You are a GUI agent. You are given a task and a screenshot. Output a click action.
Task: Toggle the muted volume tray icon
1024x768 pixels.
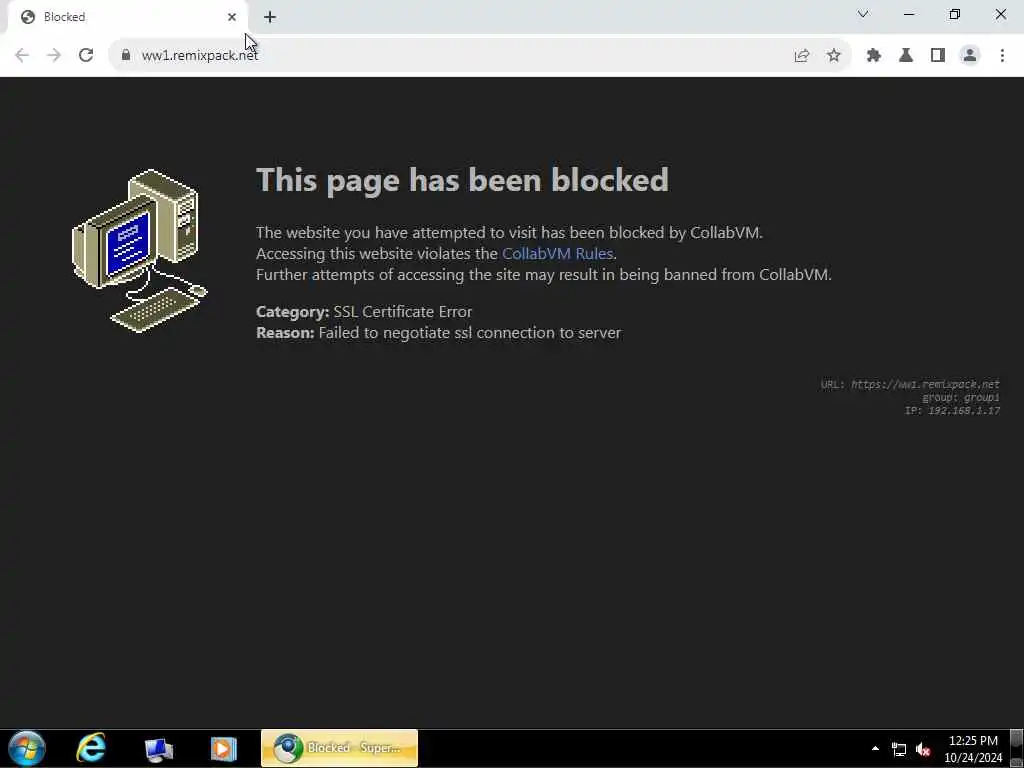(x=923, y=749)
